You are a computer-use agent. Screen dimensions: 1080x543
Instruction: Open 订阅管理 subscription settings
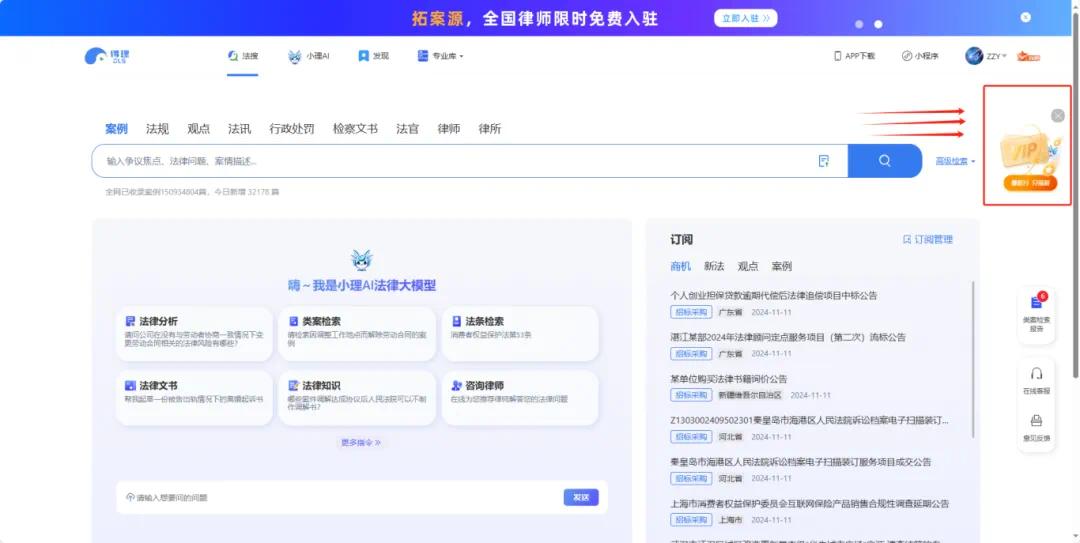(928, 240)
